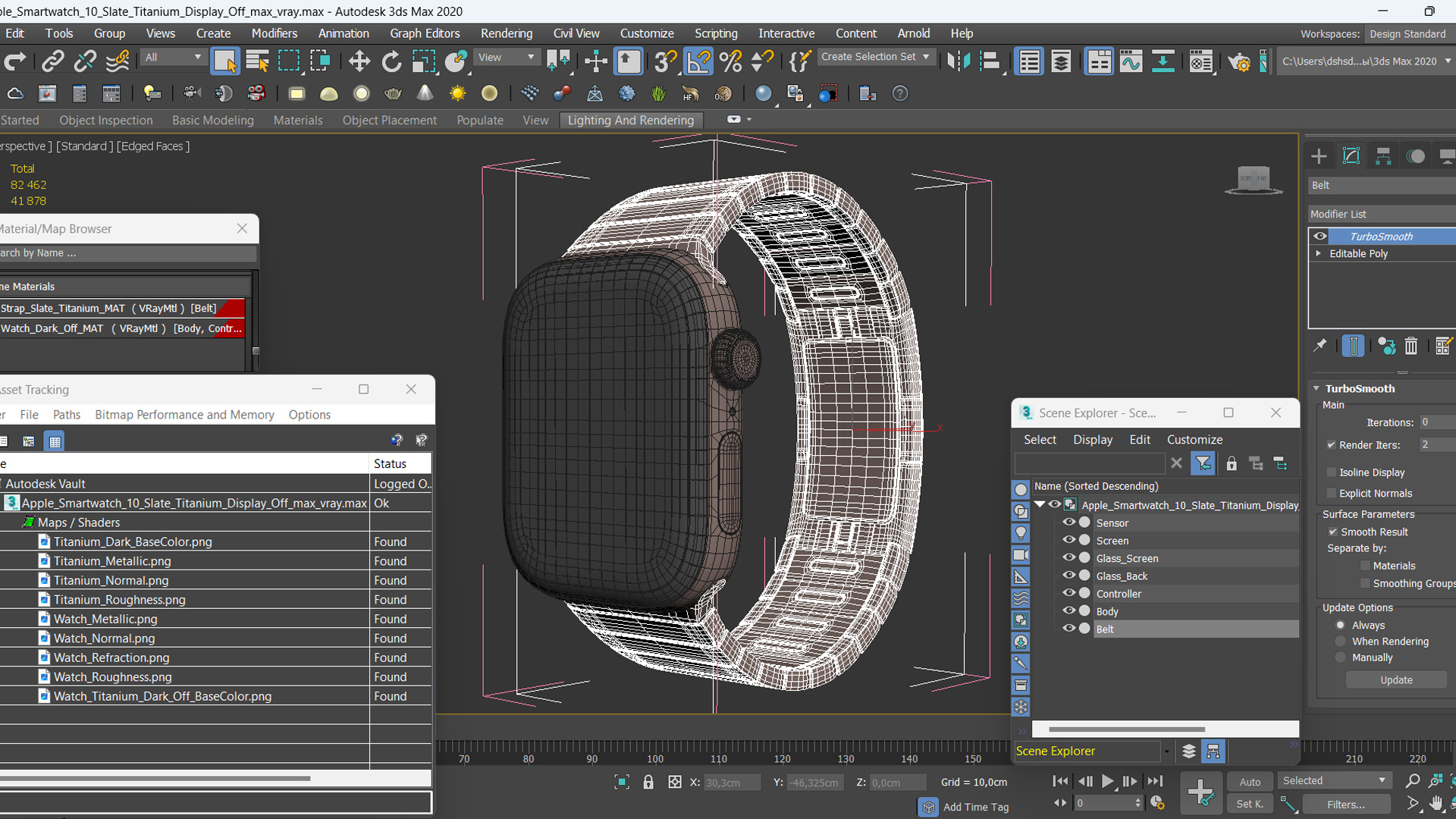Open the Hierarchy command panel tab
This screenshot has height=819, width=1456.
[x=1383, y=156]
